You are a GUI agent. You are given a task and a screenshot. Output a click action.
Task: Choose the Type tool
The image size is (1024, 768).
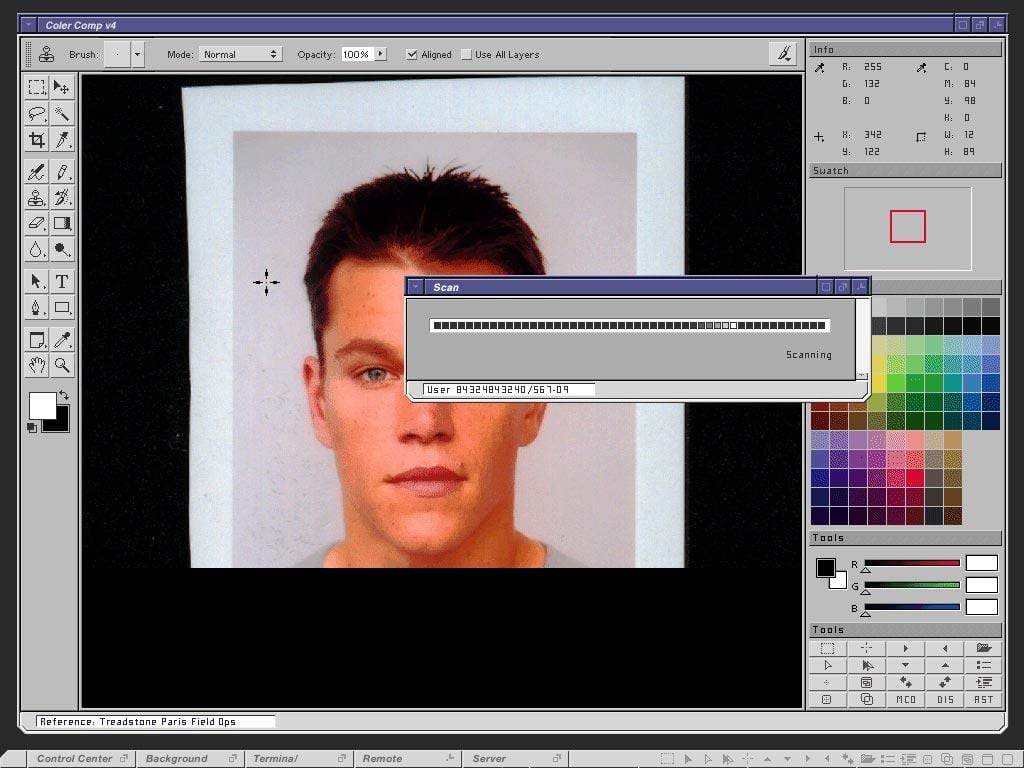click(x=62, y=281)
